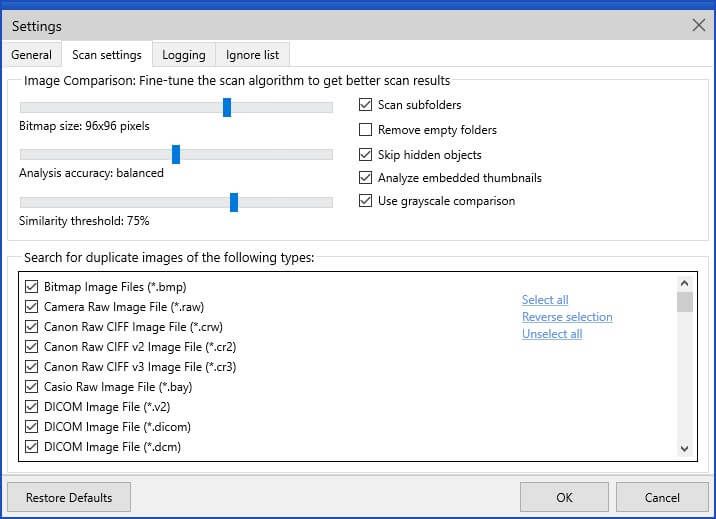The height and width of the screenshot is (519, 716).
Task: Click the Analysis accuracy slider handle
Action: [x=176, y=154]
